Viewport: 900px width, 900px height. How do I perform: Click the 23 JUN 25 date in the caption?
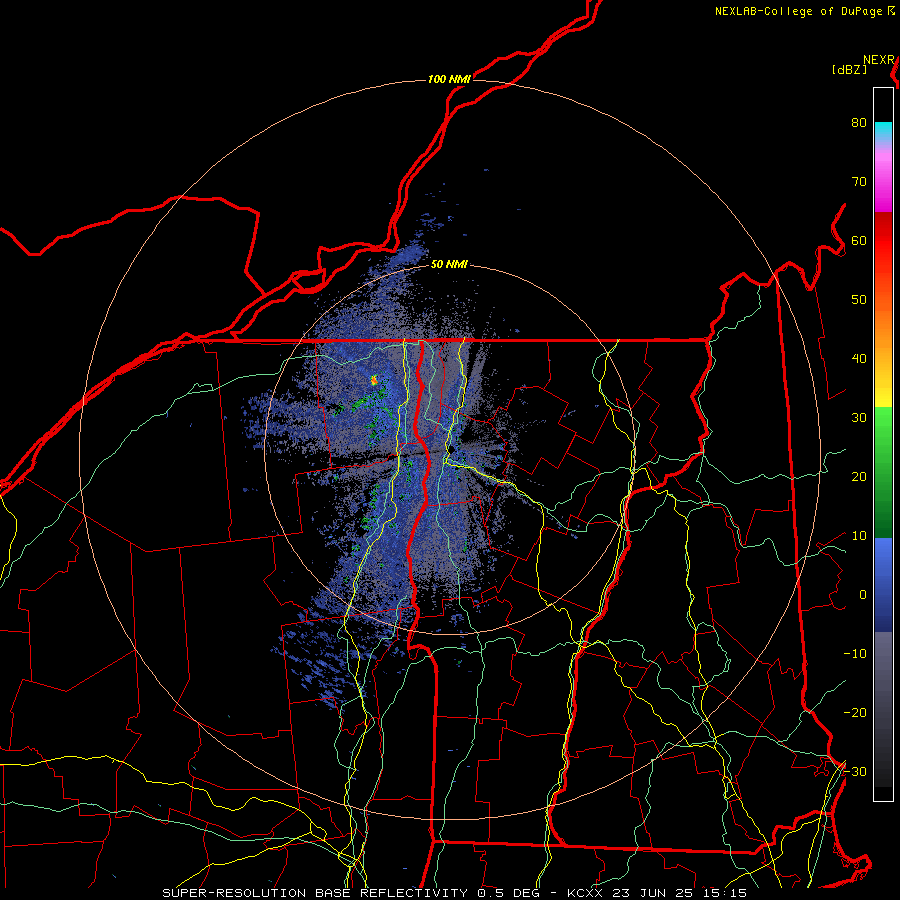click(x=653, y=893)
